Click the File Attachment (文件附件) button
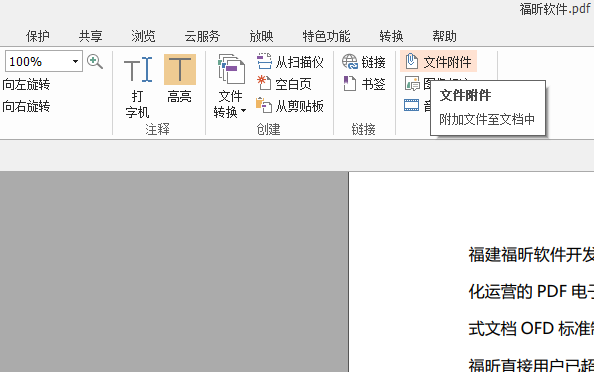Image resolution: width=594 pixels, height=372 pixels. pos(438,61)
